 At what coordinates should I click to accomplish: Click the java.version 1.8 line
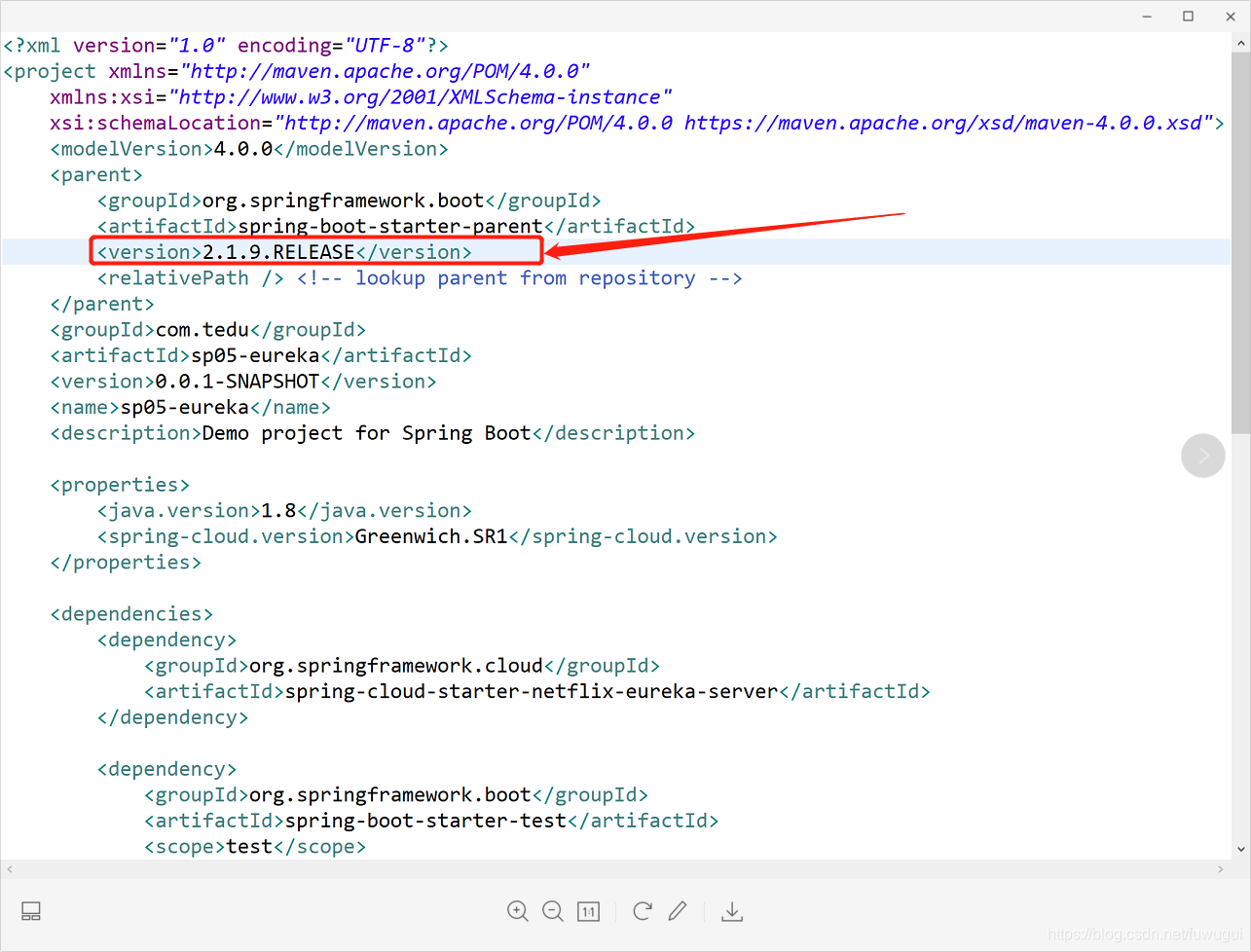tap(284, 511)
